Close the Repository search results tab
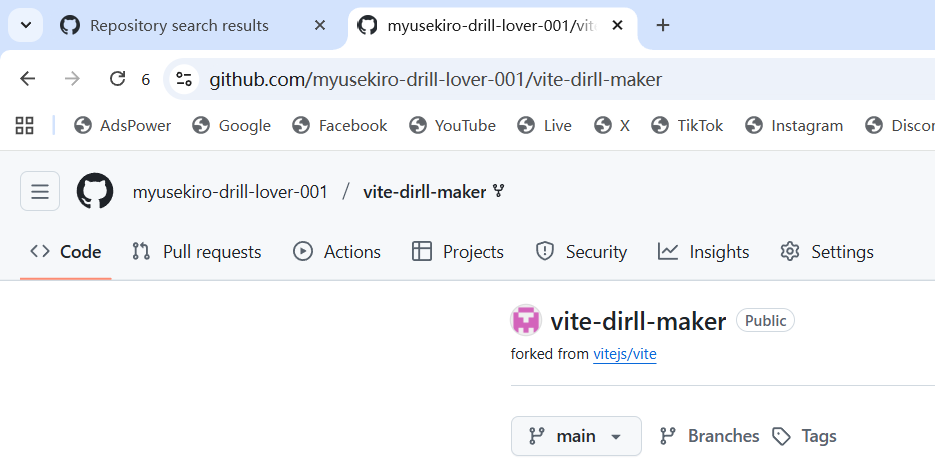 tap(320, 25)
